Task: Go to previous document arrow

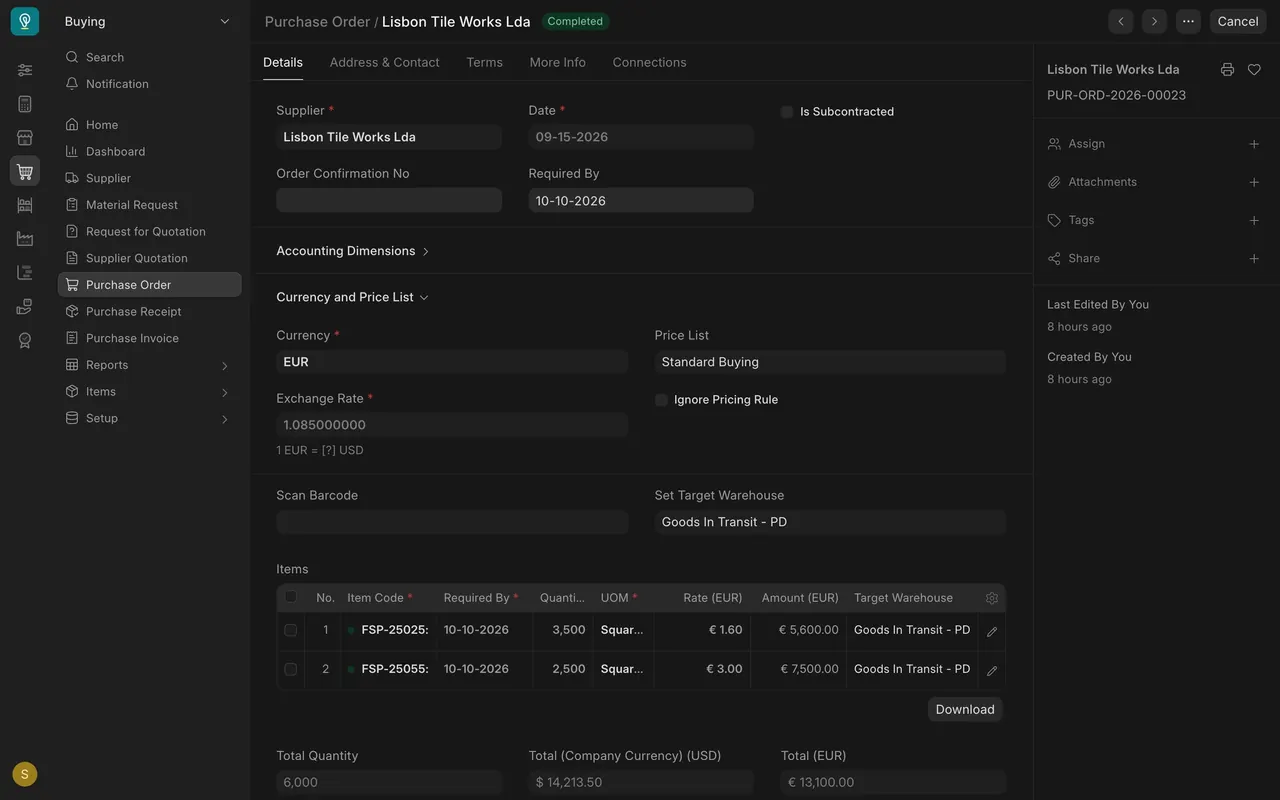Action: [1121, 21]
